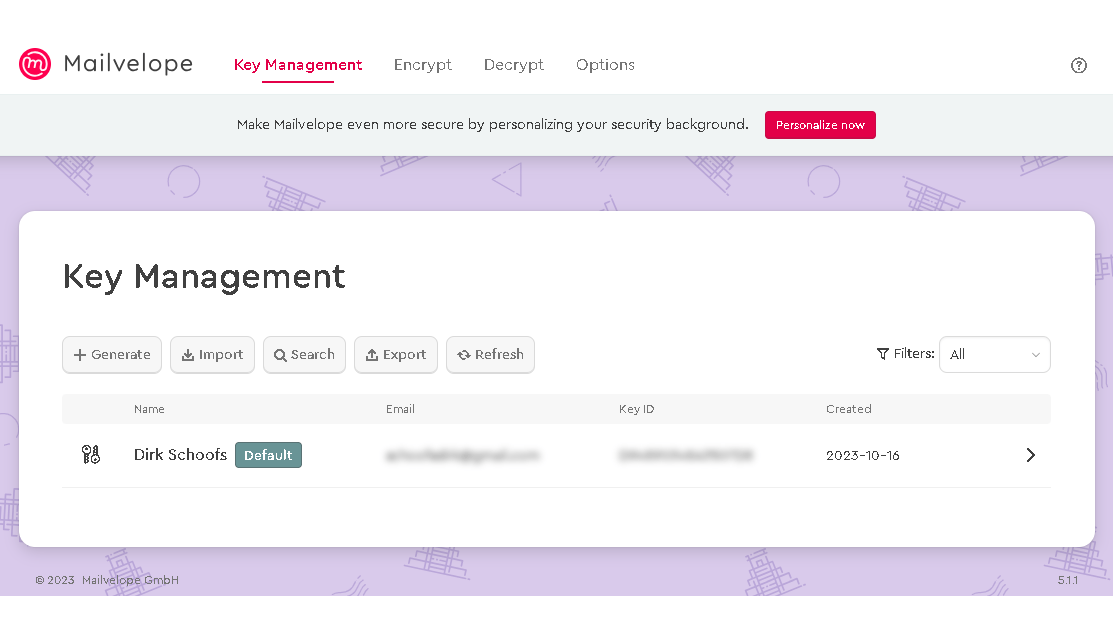Image resolution: width=1113 pixels, height=626 pixels.
Task: Click the Export button
Action: click(395, 354)
